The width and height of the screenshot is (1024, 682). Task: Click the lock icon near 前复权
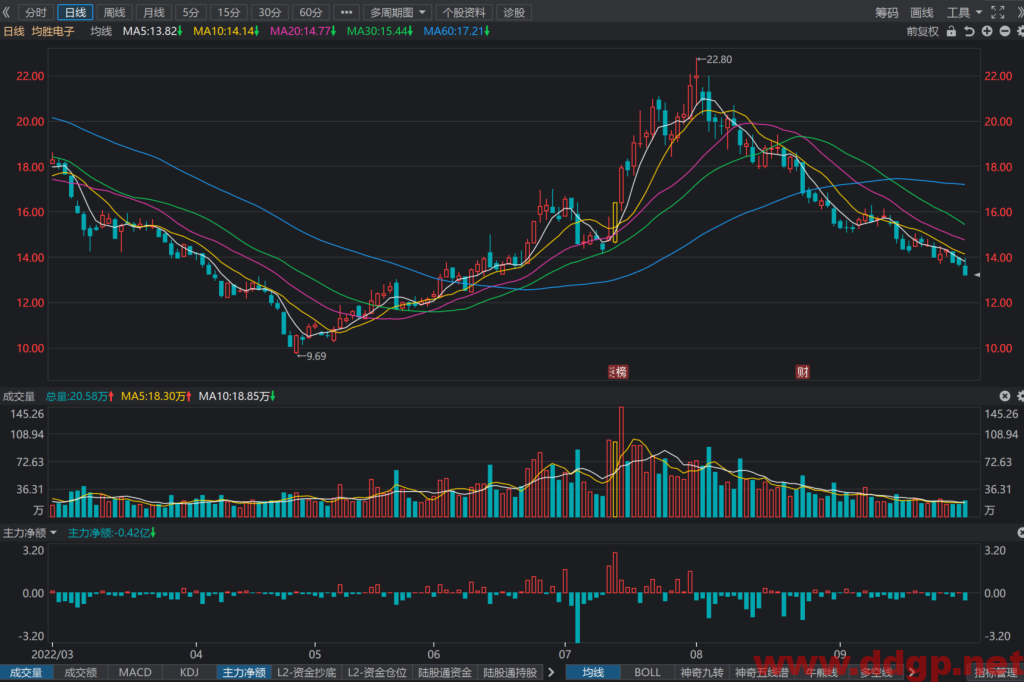[x=952, y=31]
